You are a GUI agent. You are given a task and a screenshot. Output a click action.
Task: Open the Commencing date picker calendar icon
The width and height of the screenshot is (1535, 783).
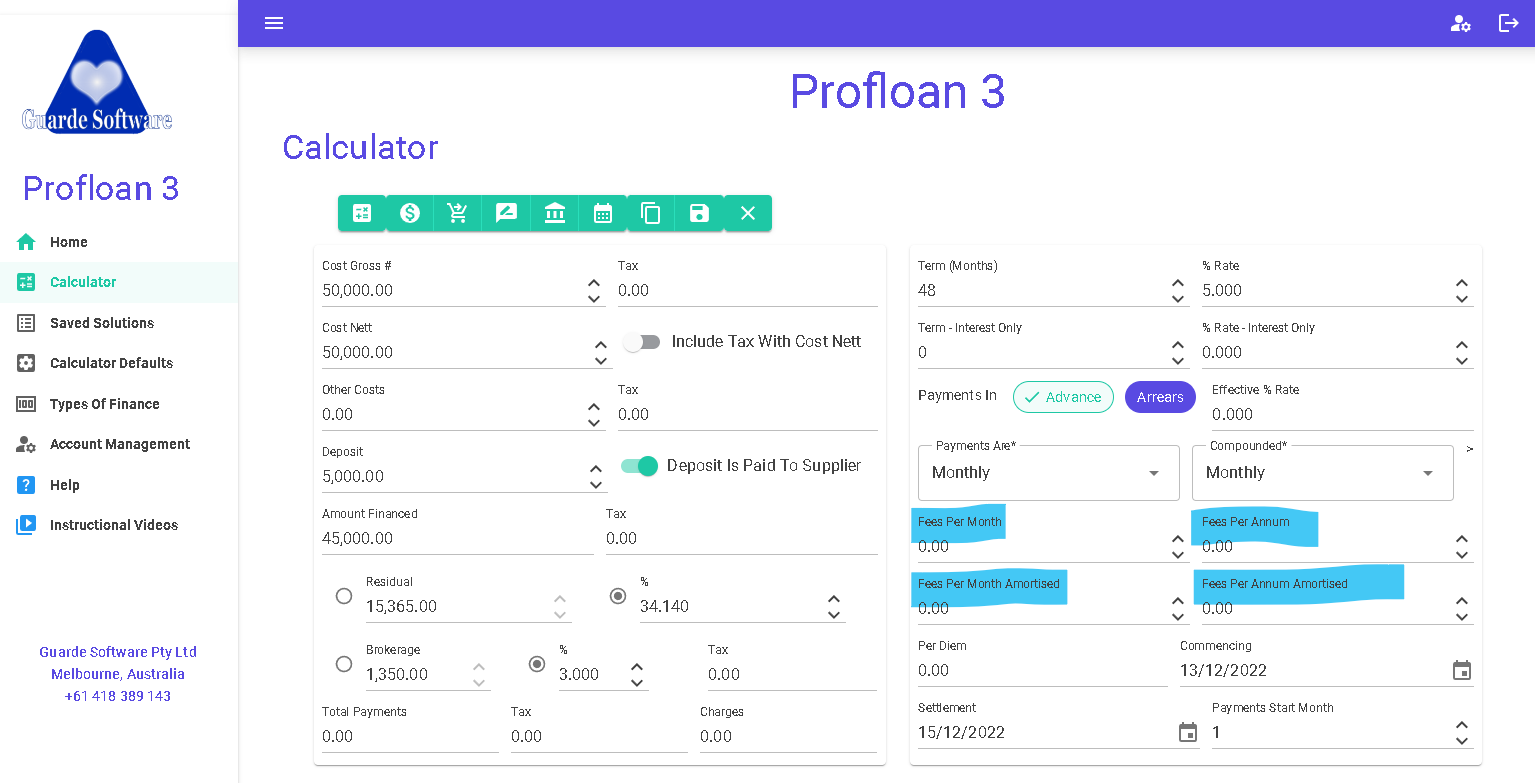pyautogui.click(x=1462, y=670)
